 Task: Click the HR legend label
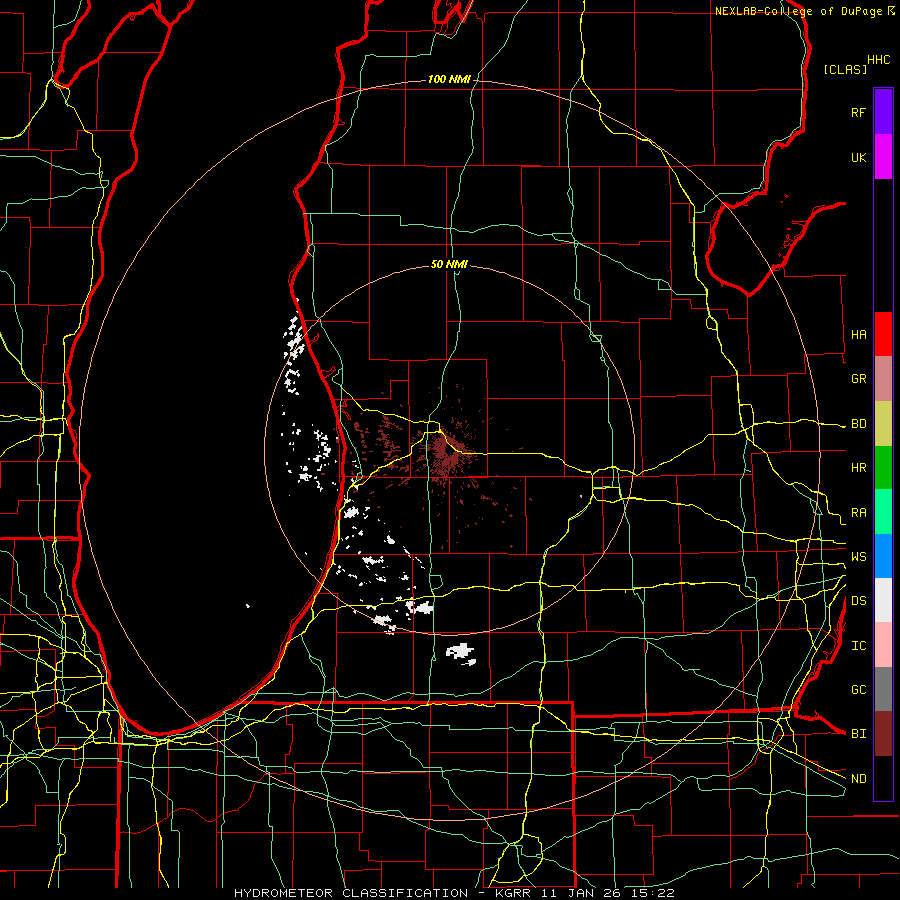coord(858,468)
